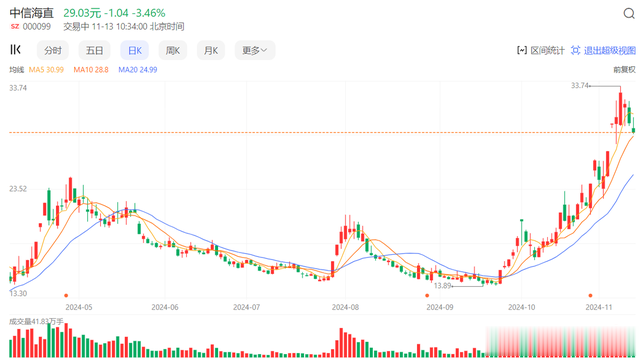Click the orange event dot near 2024-09
Image resolution: width=640 pixels, height=361 pixels.
pos(427,295)
